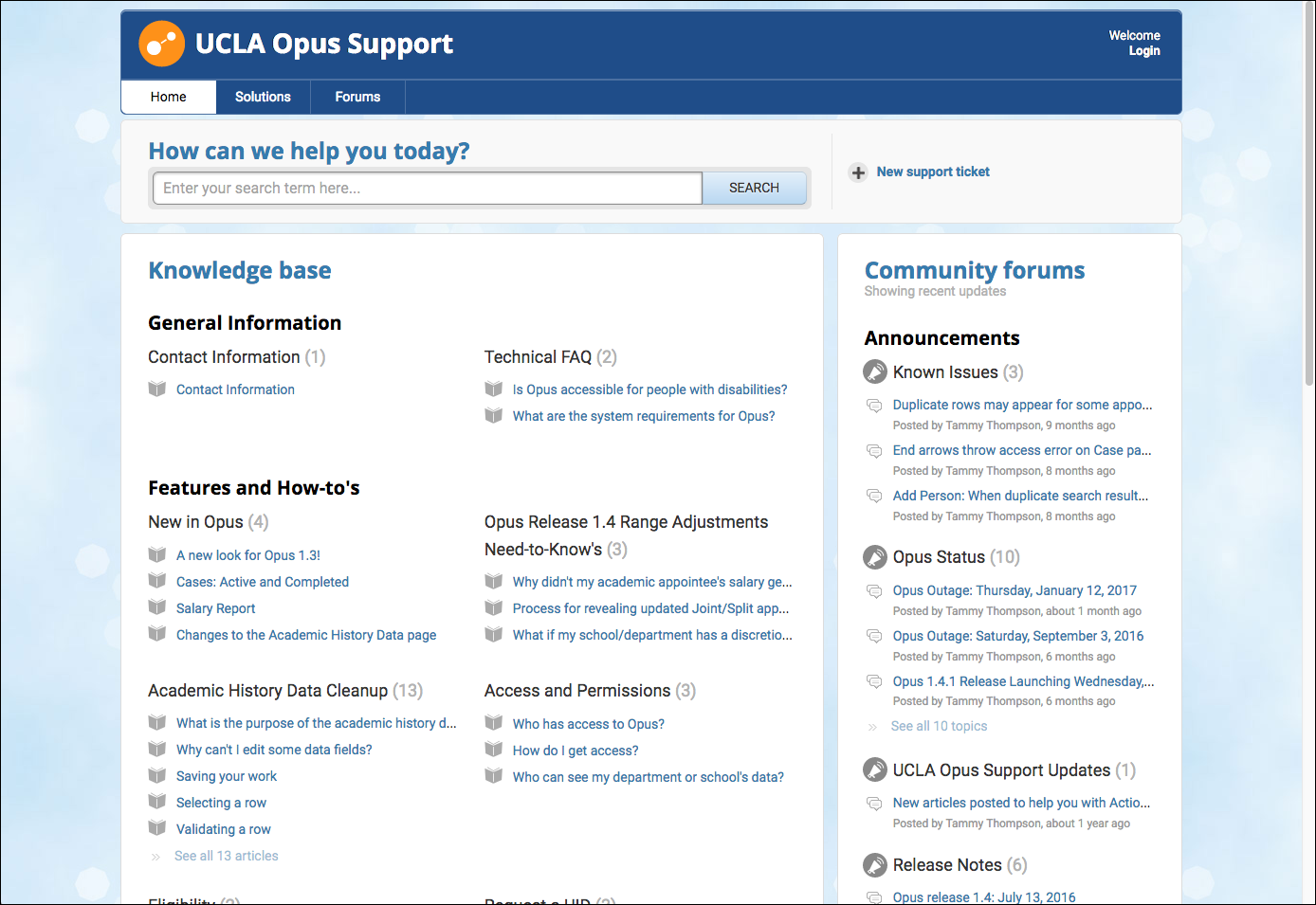Open Who can see my department or school's data?
1316x905 pixels.
click(x=649, y=777)
